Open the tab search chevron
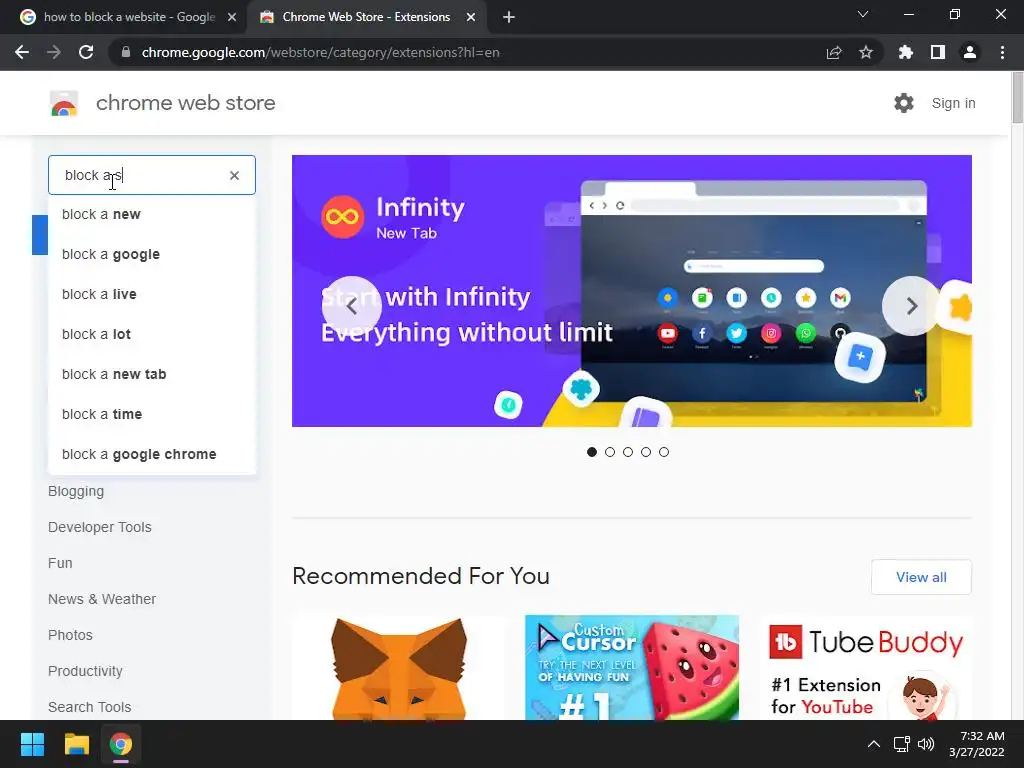Image resolution: width=1024 pixels, height=768 pixels. click(863, 14)
